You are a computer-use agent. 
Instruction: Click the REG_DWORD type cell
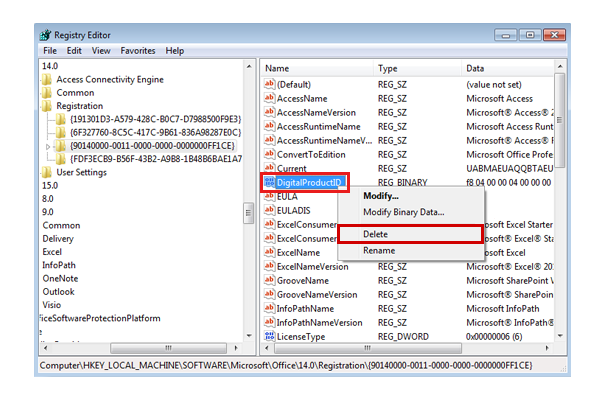tap(403, 337)
